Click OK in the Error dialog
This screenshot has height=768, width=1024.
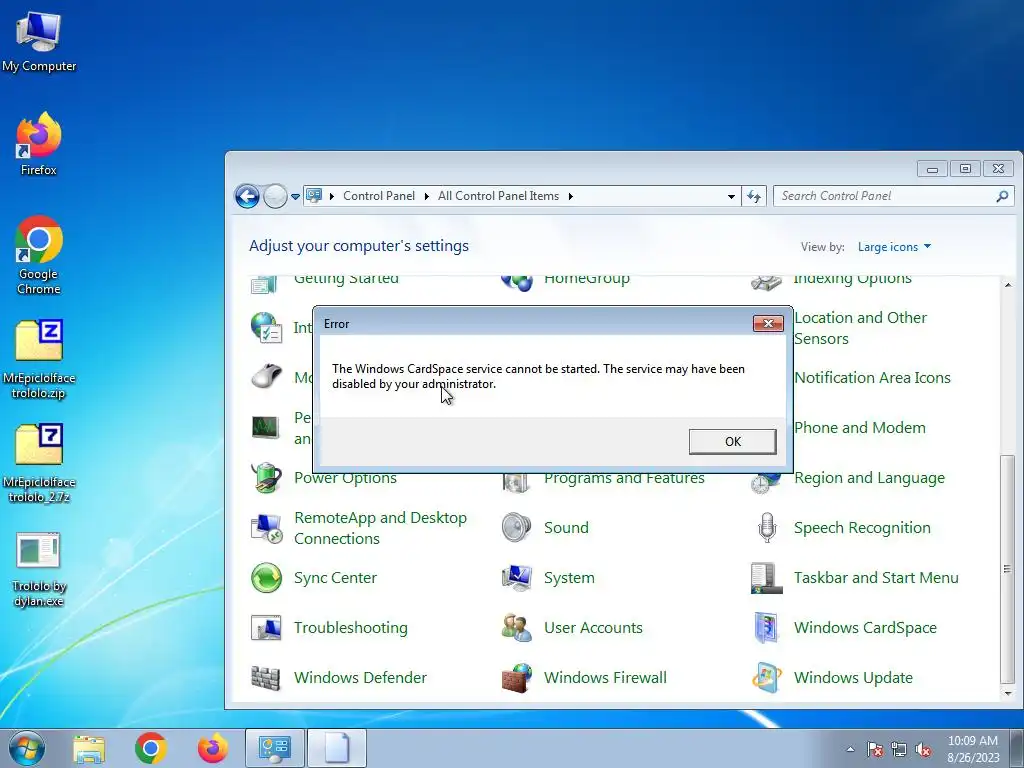(x=732, y=441)
